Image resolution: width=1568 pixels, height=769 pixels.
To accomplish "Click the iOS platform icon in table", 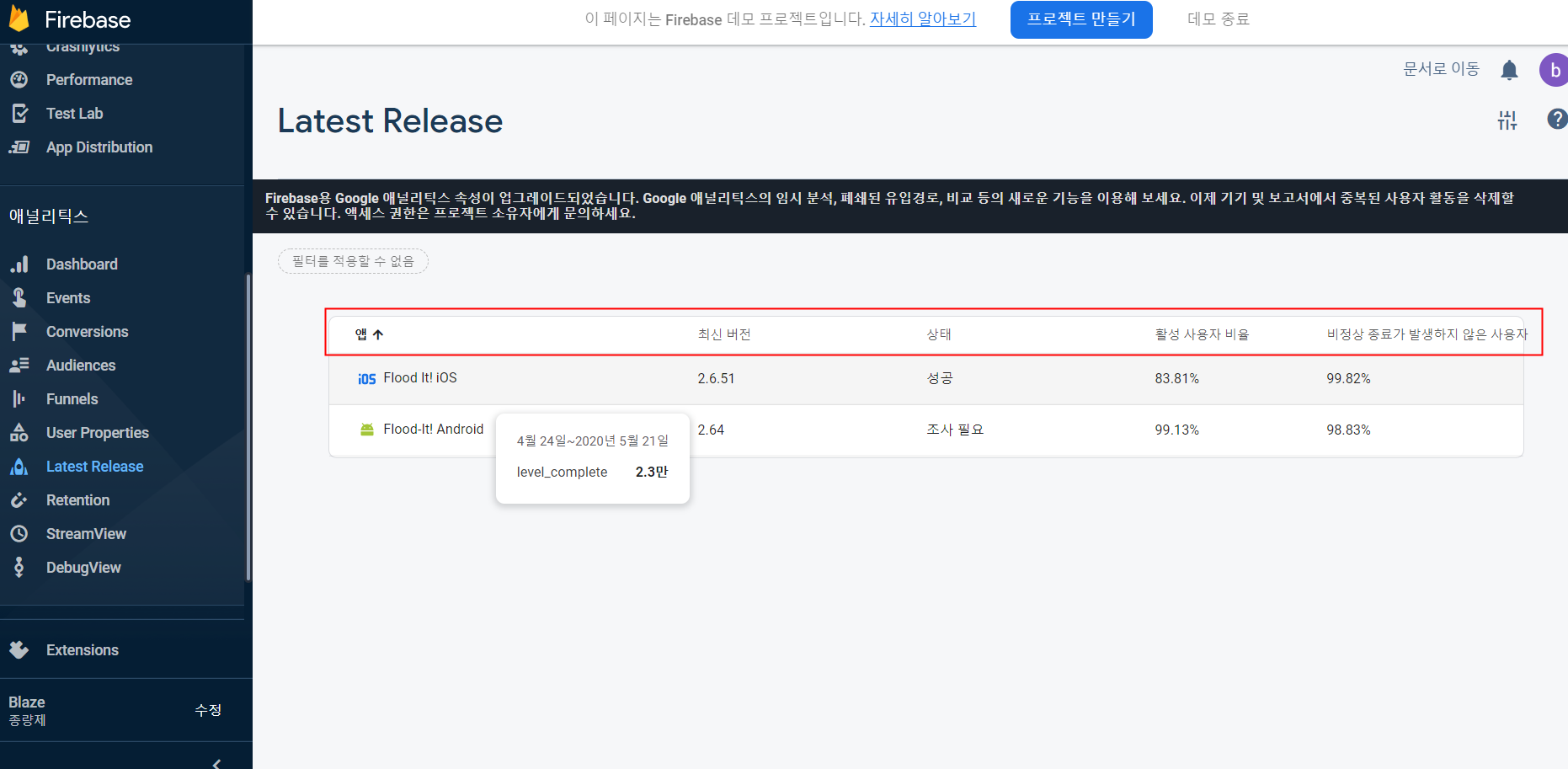I will point(366,379).
